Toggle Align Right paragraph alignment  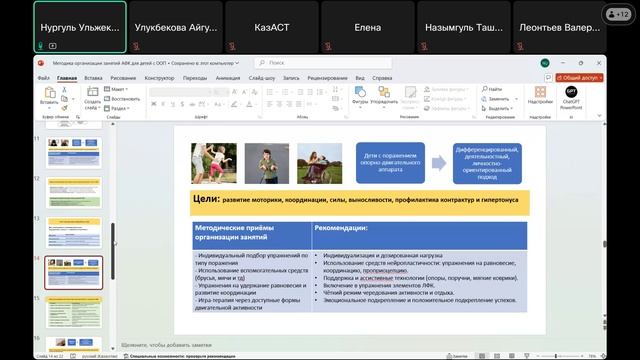point(289,104)
